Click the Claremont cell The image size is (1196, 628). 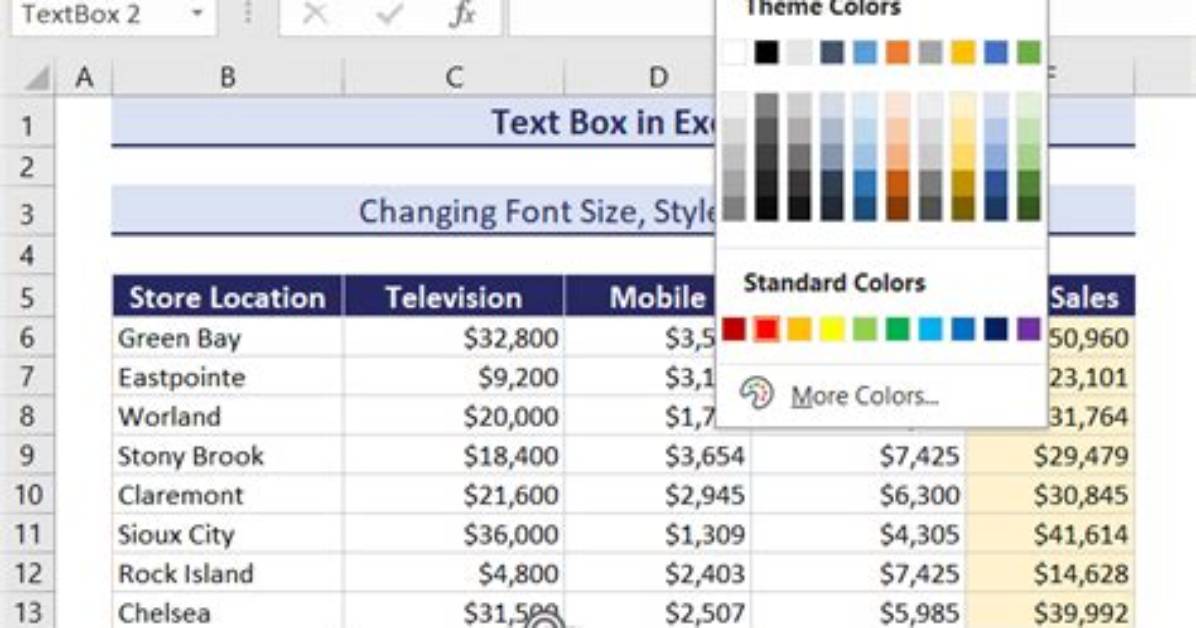point(227,495)
